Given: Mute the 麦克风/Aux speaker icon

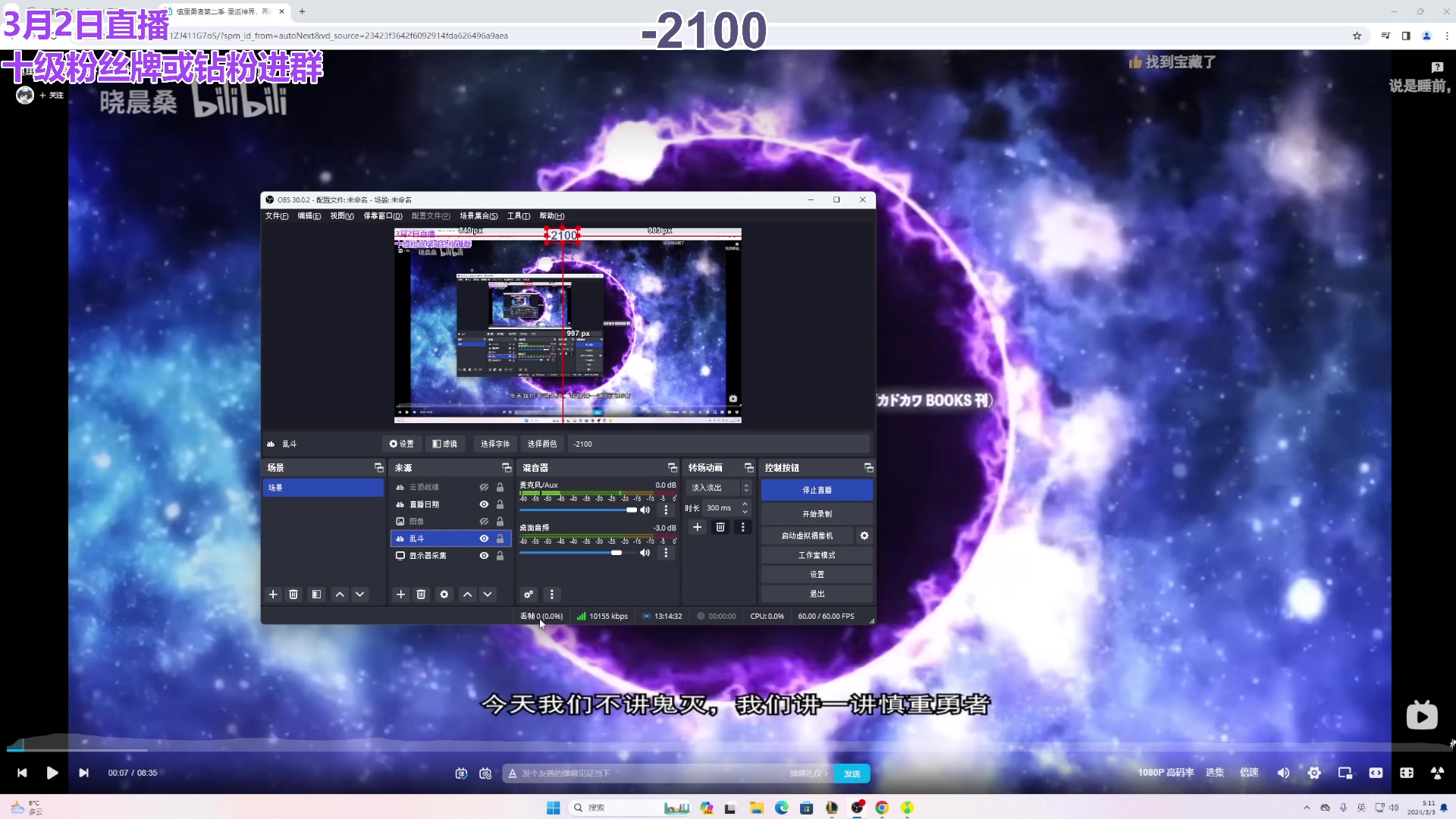Looking at the screenshot, I should [x=645, y=510].
